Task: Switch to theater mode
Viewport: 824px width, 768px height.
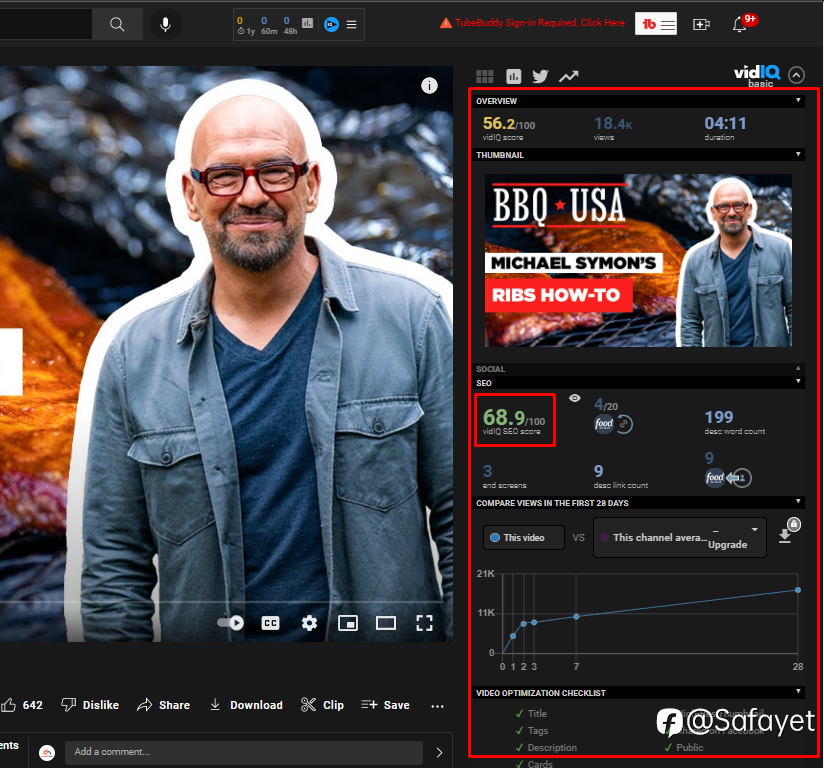Action: tap(386, 623)
